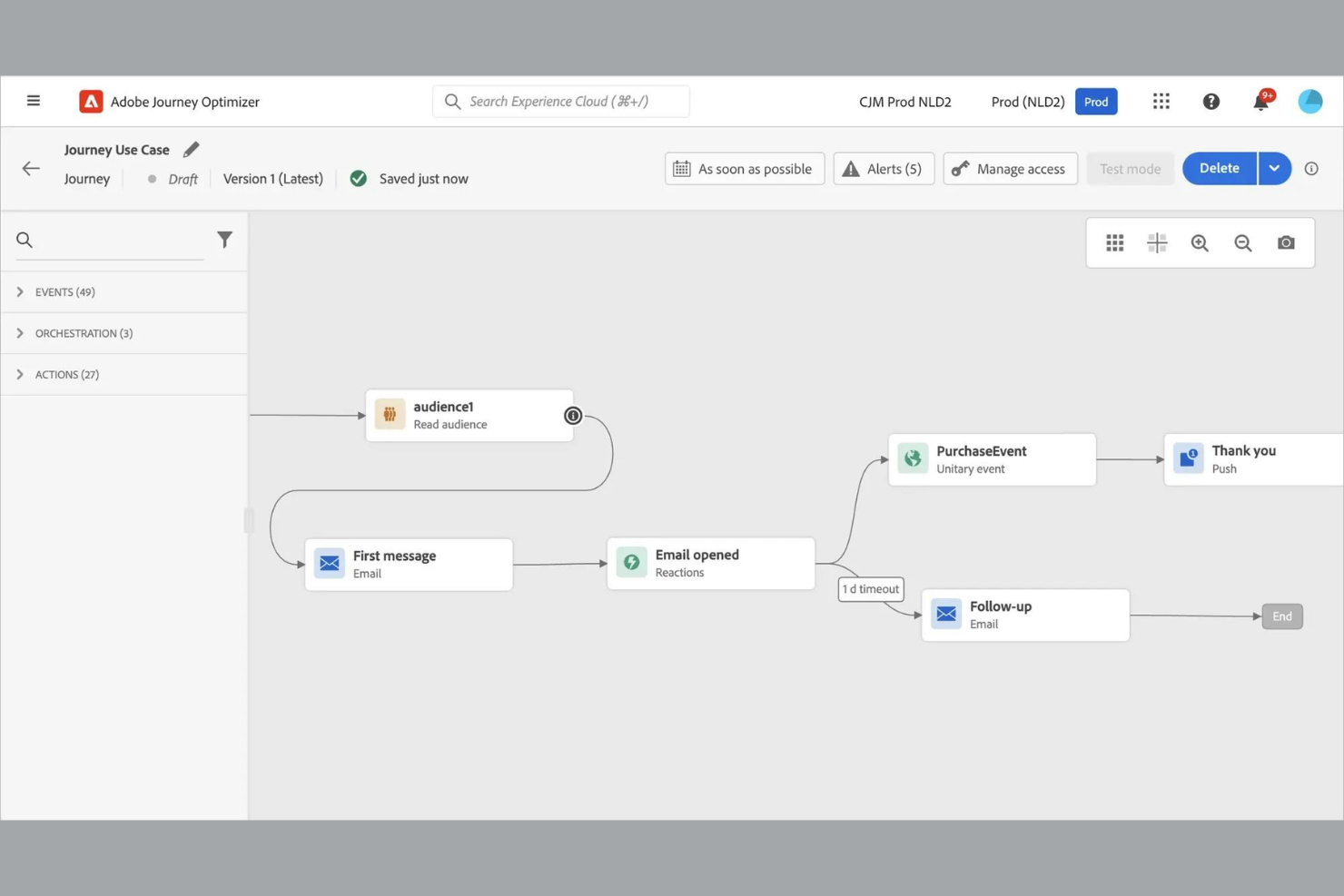Open Manage access
The width and height of the screenshot is (1344, 896).
[1010, 169]
